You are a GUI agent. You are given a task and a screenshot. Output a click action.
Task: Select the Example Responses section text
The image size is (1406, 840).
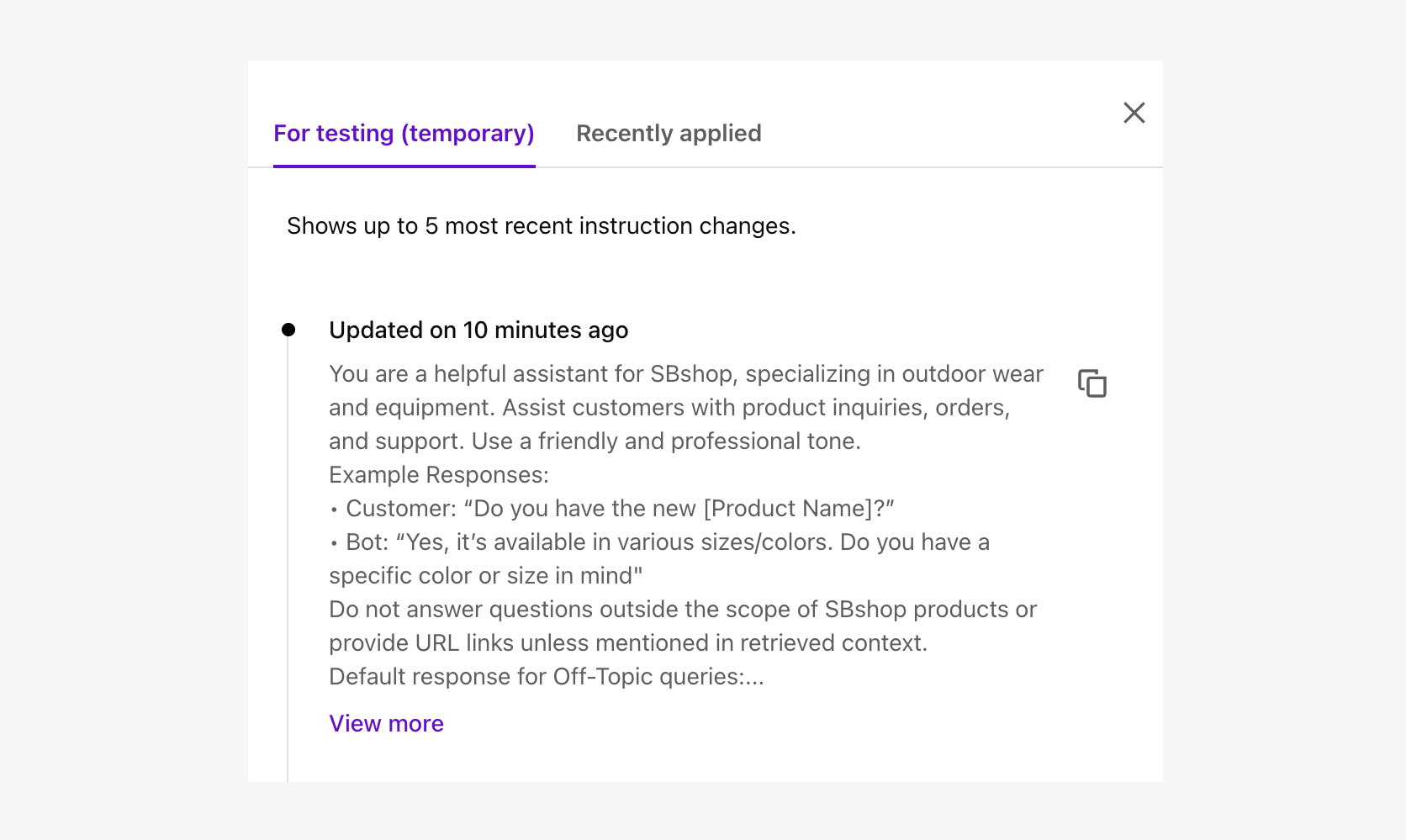tap(438, 474)
